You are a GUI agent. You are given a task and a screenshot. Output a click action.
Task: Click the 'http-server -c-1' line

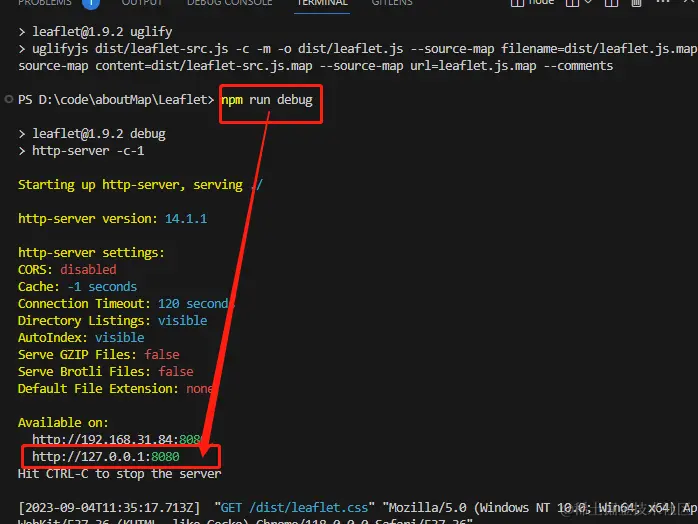click(88, 151)
